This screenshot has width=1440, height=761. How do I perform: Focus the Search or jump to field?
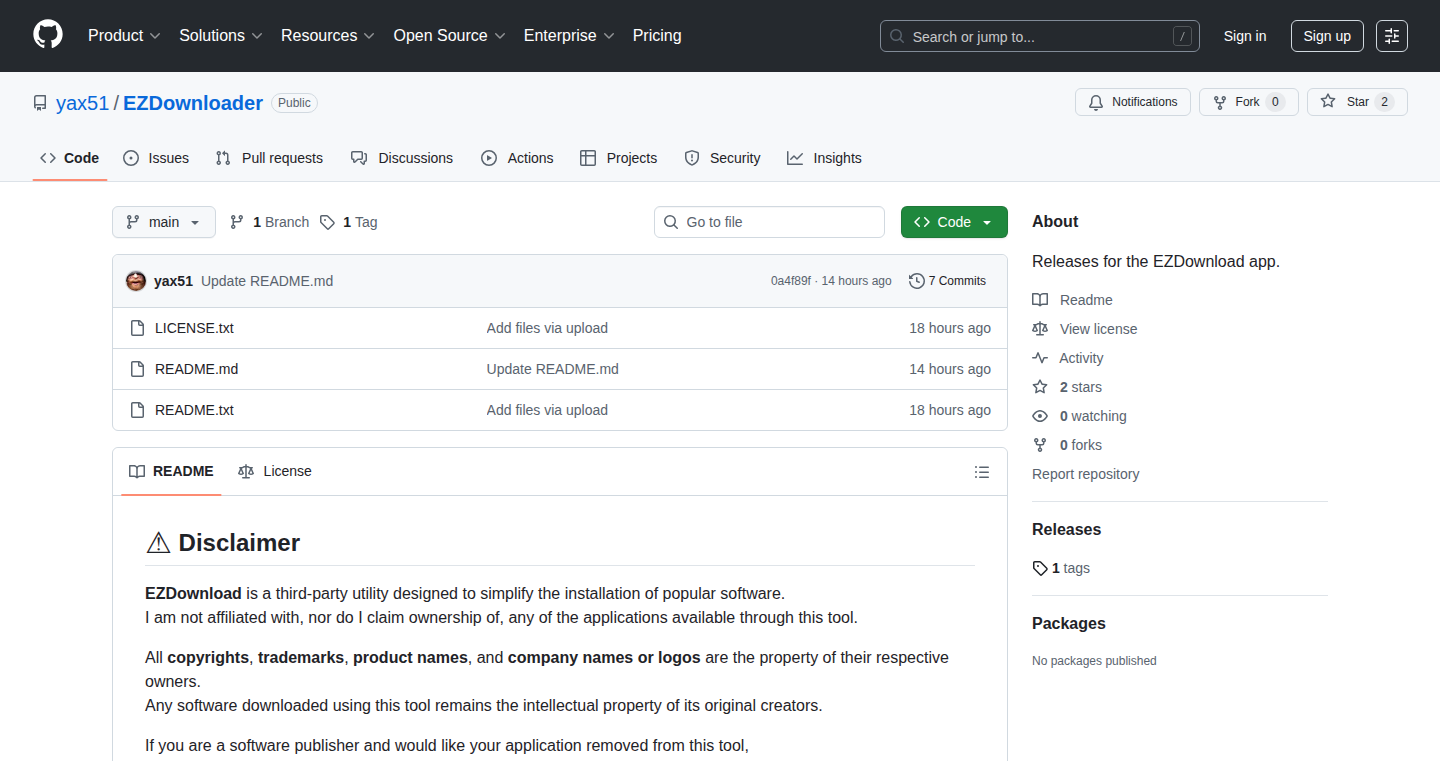[1040, 36]
